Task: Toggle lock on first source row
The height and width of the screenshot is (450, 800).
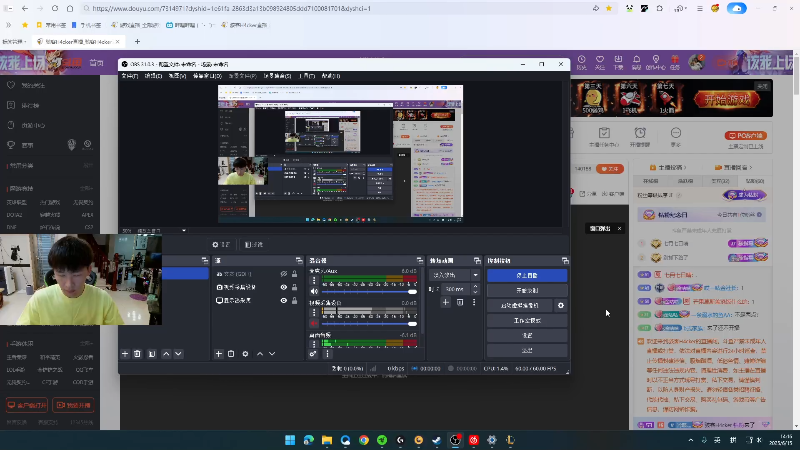Action: (294, 274)
